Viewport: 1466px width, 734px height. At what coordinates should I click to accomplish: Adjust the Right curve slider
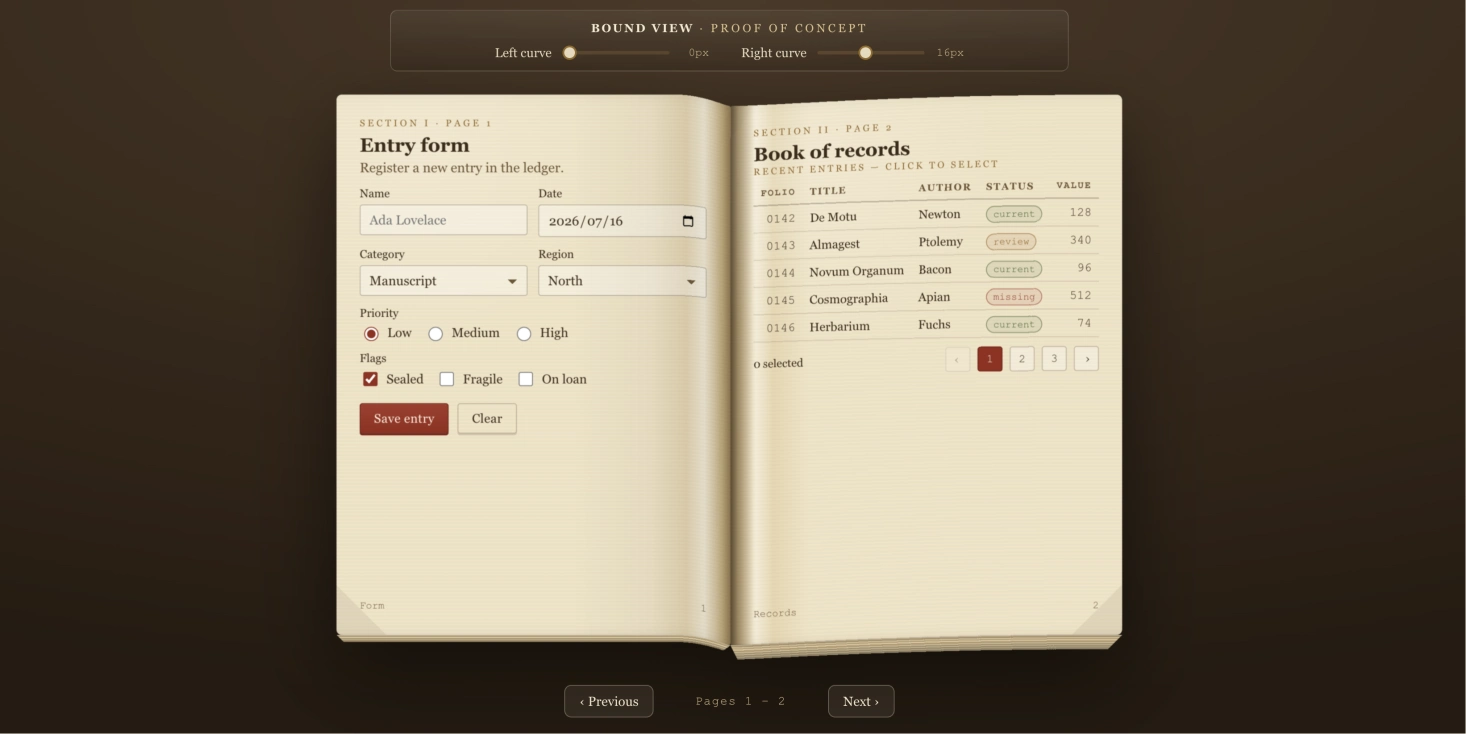coord(871,53)
